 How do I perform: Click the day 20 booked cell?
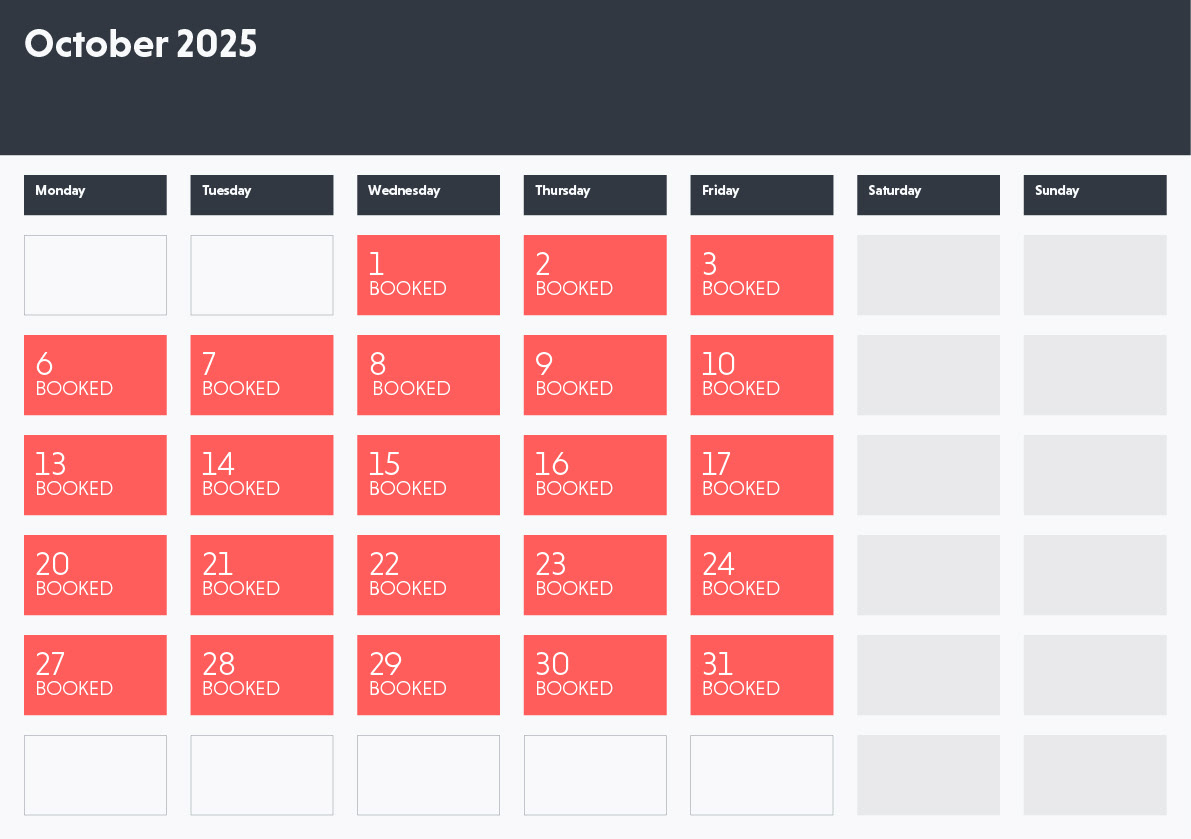coord(95,575)
